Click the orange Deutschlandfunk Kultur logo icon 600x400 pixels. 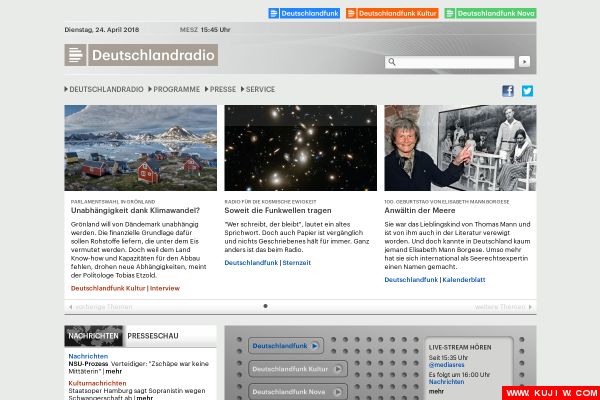[351, 13]
